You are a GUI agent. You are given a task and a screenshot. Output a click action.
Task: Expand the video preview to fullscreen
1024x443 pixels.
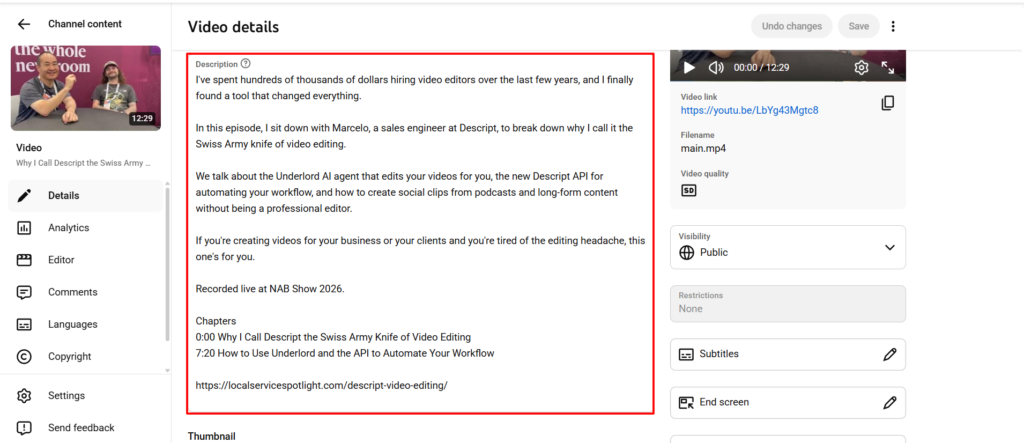(888, 67)
